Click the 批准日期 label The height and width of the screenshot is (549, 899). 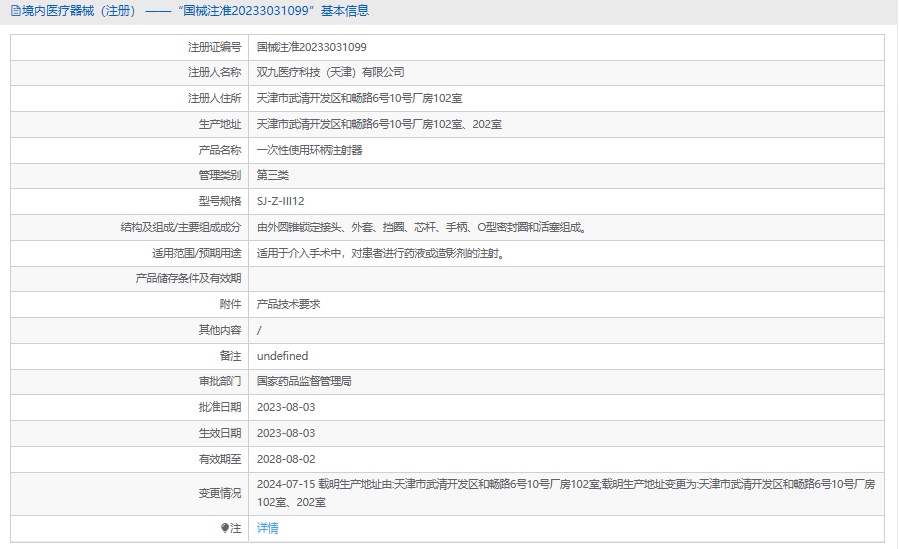(x=220, y=407)
